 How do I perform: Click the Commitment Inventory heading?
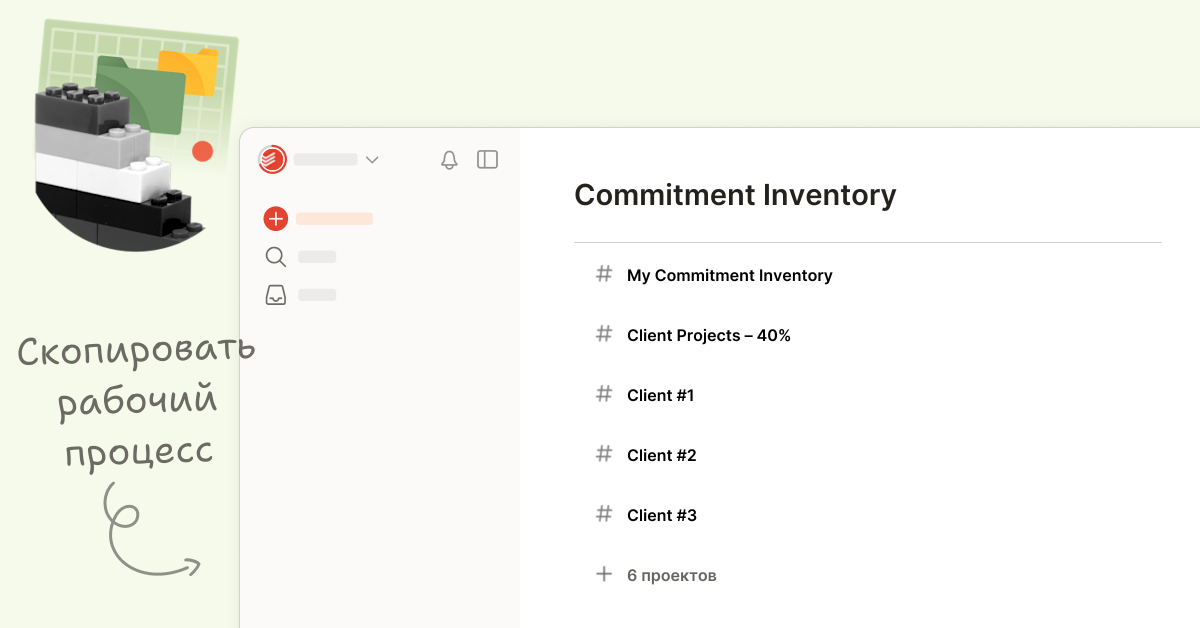pyautogui.click(x=735, y=195)
